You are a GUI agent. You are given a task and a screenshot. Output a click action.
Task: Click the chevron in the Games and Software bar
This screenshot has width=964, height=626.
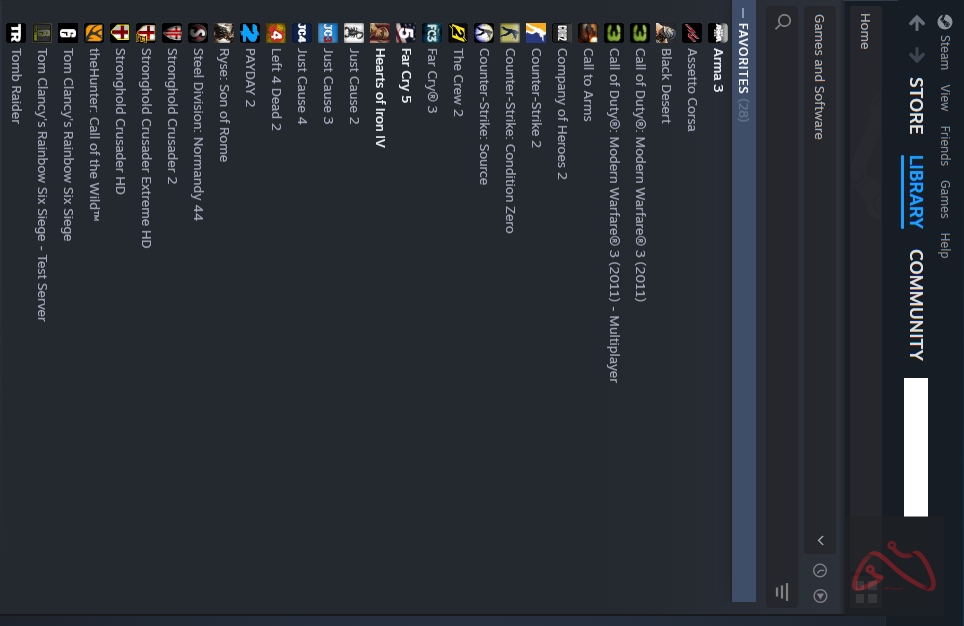pyautogui.click(x=820, y=540)
